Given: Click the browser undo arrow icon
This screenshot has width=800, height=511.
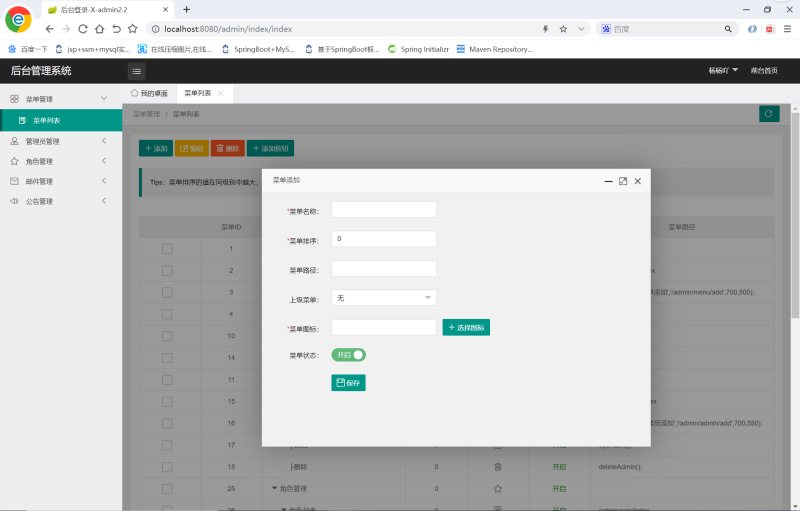Looking at the screenshot, I should (116, 29).
